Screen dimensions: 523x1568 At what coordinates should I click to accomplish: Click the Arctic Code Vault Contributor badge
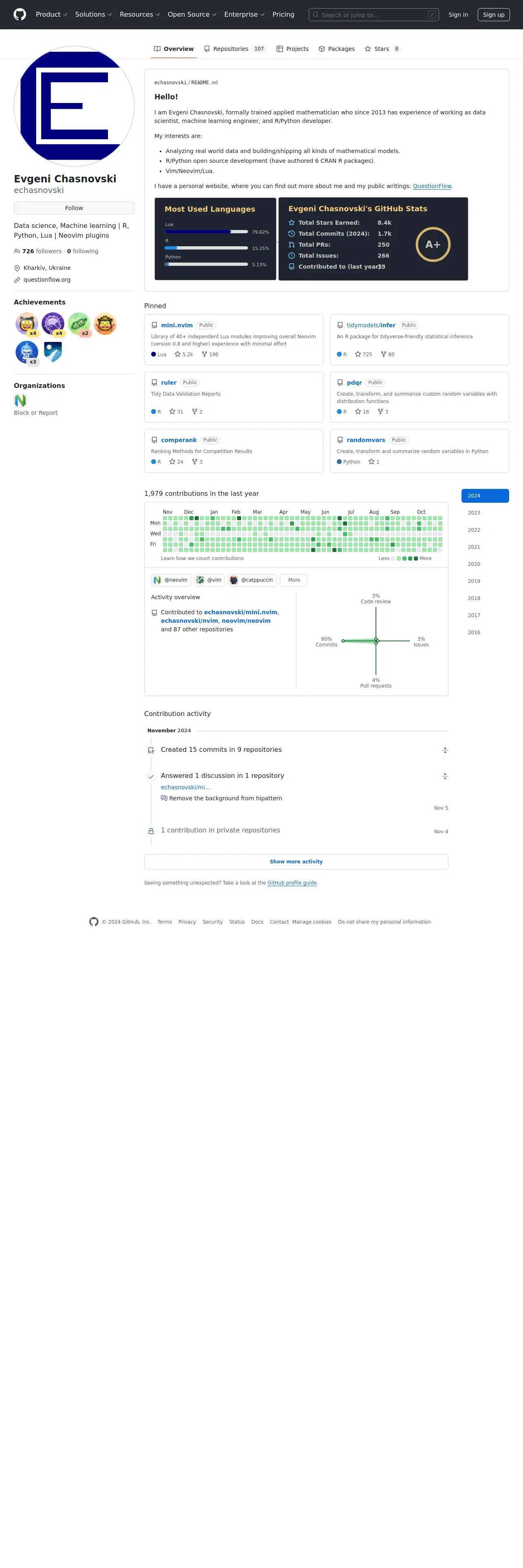point(53,352)
